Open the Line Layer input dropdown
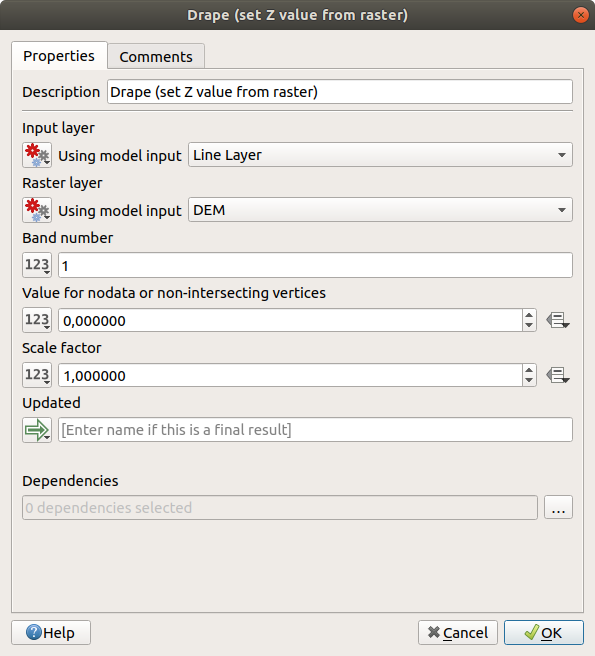595x656 pixels. [380, 155]
